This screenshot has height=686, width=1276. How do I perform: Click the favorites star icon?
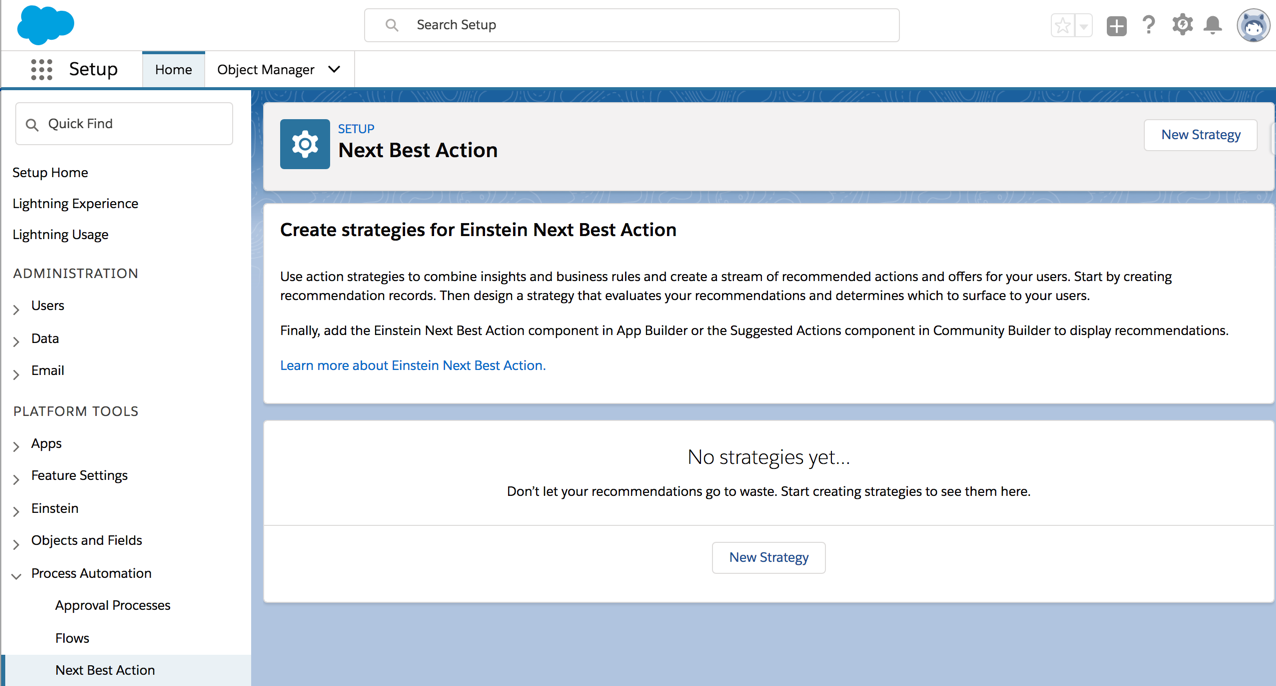1062,26
